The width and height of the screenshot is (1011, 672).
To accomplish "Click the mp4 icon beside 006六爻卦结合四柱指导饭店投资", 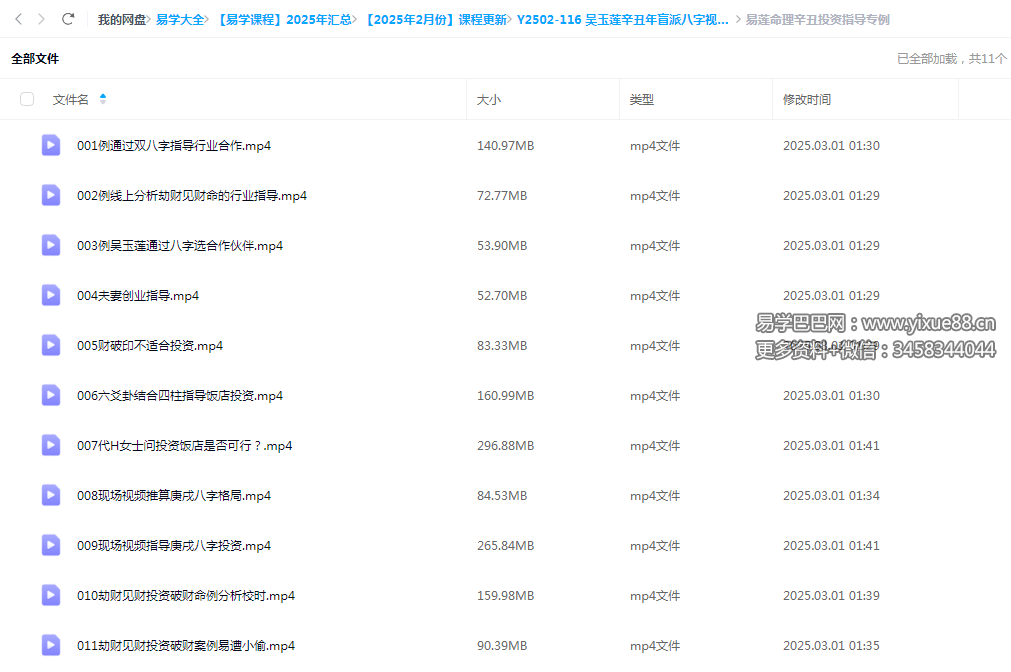I will tap(50, 395).
